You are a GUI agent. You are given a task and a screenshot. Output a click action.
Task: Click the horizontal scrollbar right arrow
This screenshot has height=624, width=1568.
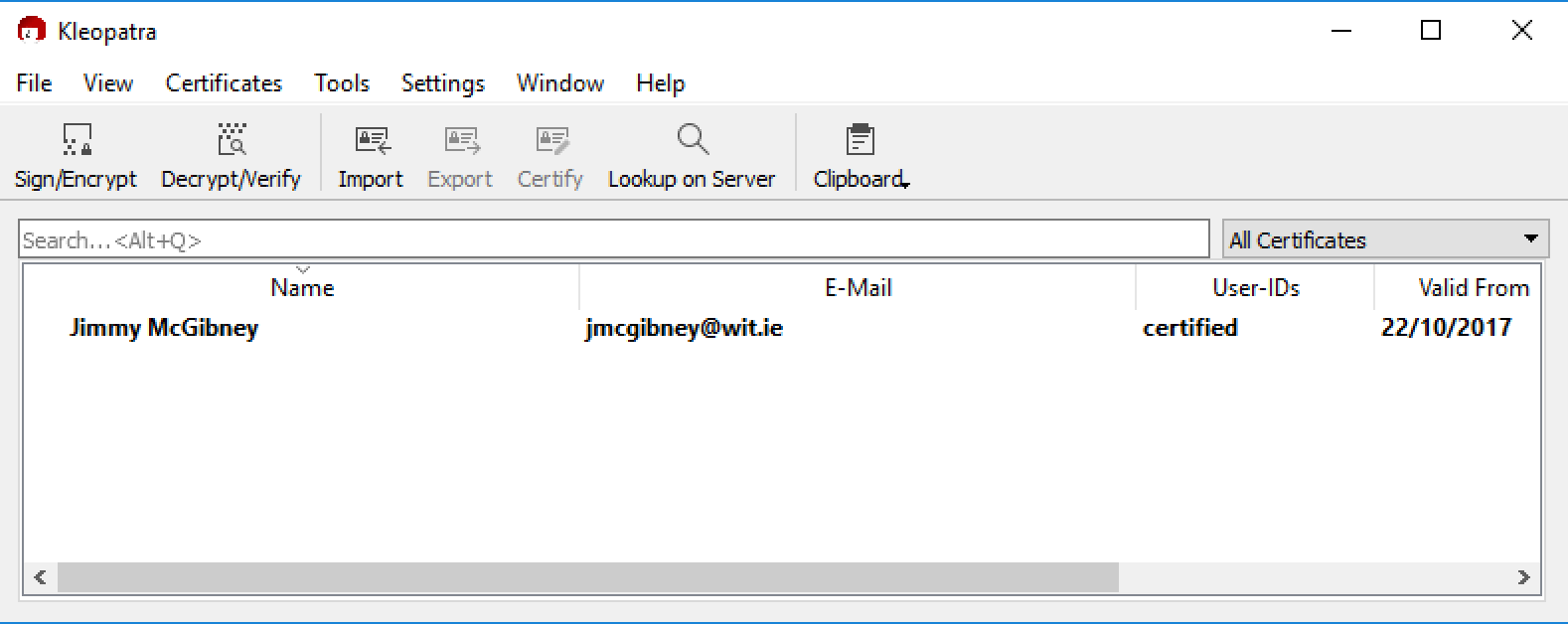click(1524, 577)
